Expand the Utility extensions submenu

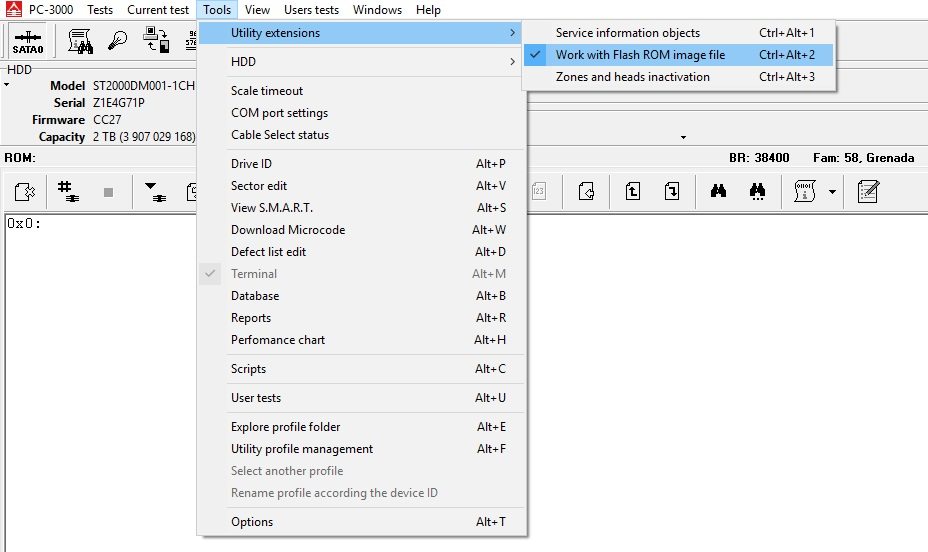(x=362, y=33)
